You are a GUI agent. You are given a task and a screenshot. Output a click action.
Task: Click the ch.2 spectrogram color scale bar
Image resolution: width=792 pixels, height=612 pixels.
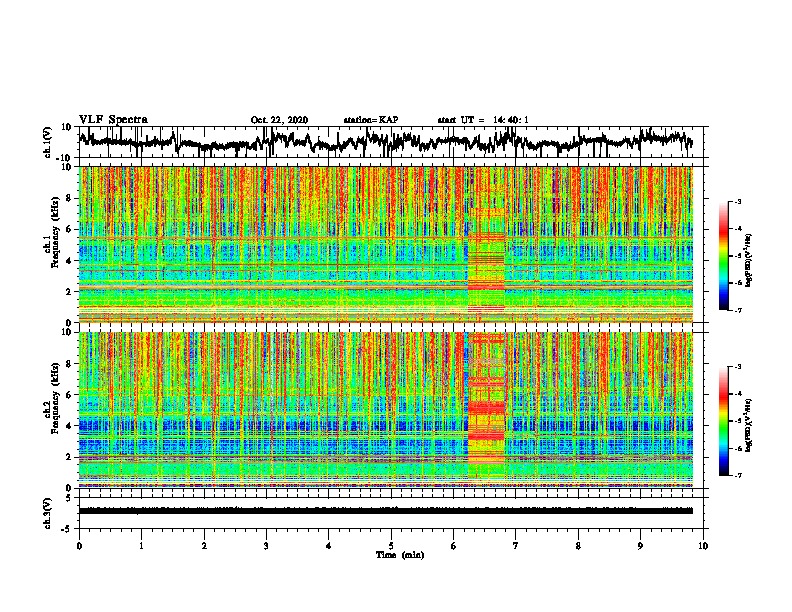point(723,421)
